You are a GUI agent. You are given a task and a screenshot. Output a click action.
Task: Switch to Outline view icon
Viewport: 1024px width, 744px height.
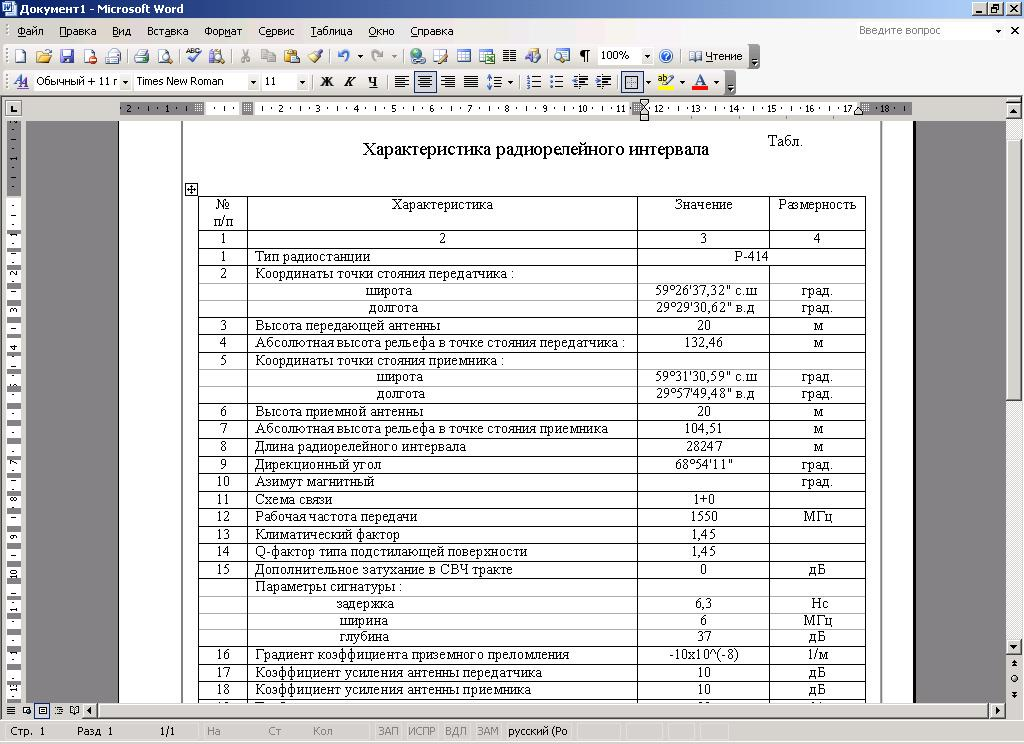[59, 710]
